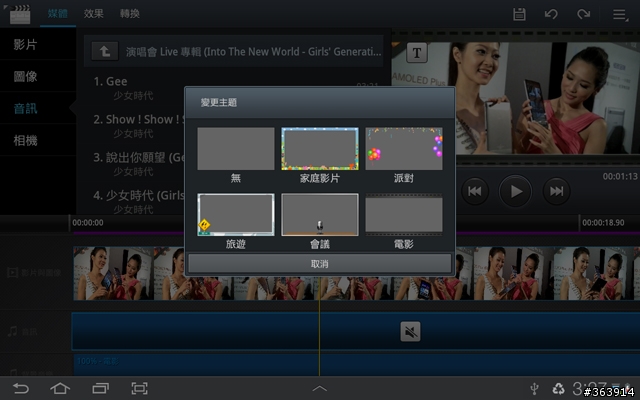Switch to the 媒體 tab

click(x=58, y=13)
